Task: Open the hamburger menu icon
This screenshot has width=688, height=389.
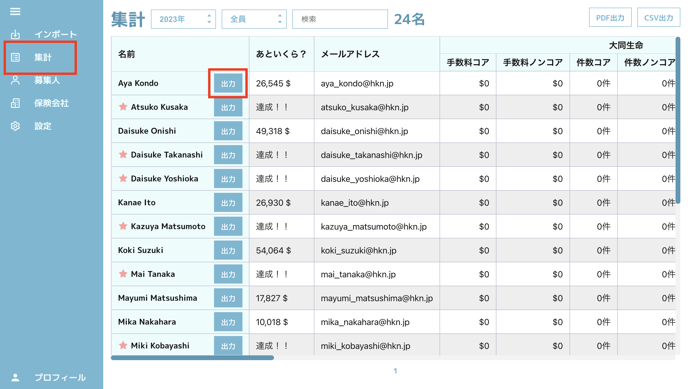Action: [x=15, y=11]
